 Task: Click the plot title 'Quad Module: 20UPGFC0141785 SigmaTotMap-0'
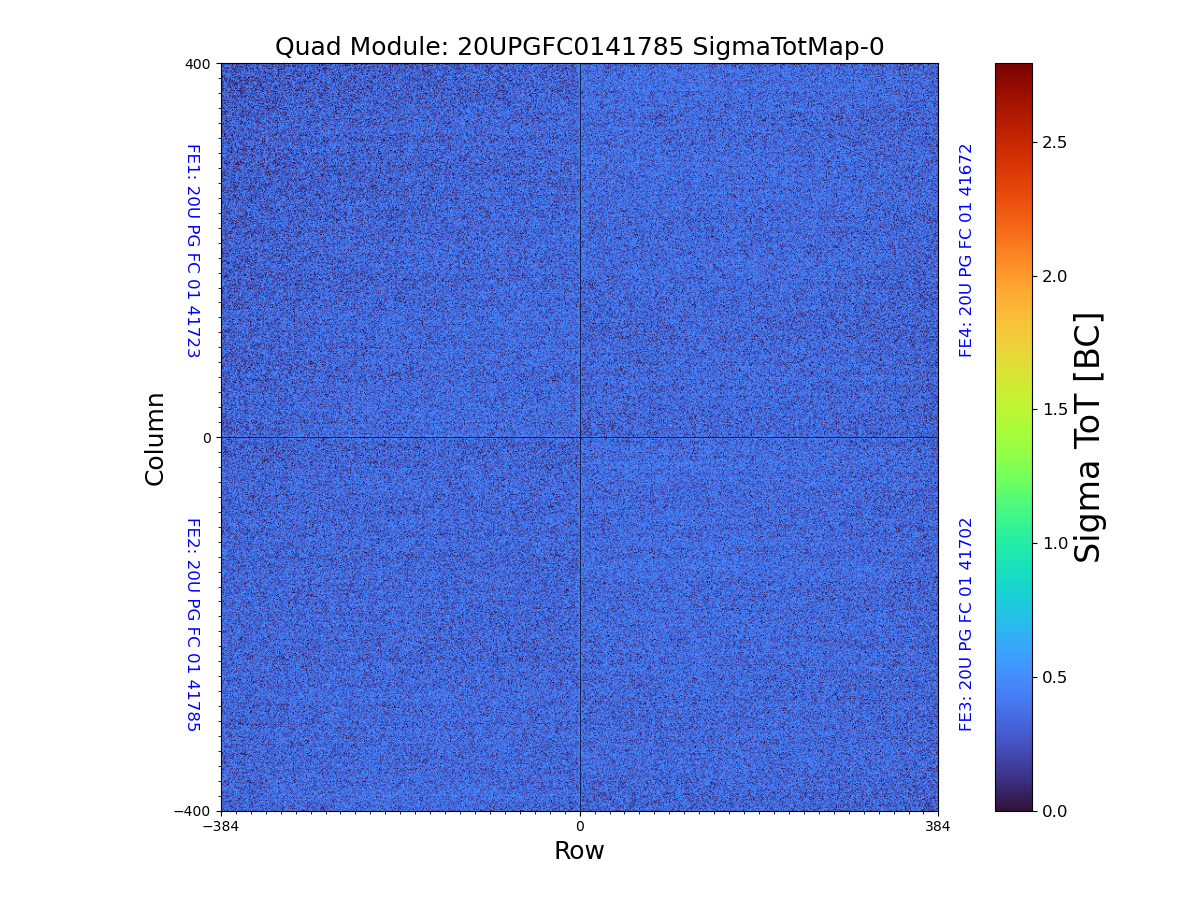coord(579,47)
